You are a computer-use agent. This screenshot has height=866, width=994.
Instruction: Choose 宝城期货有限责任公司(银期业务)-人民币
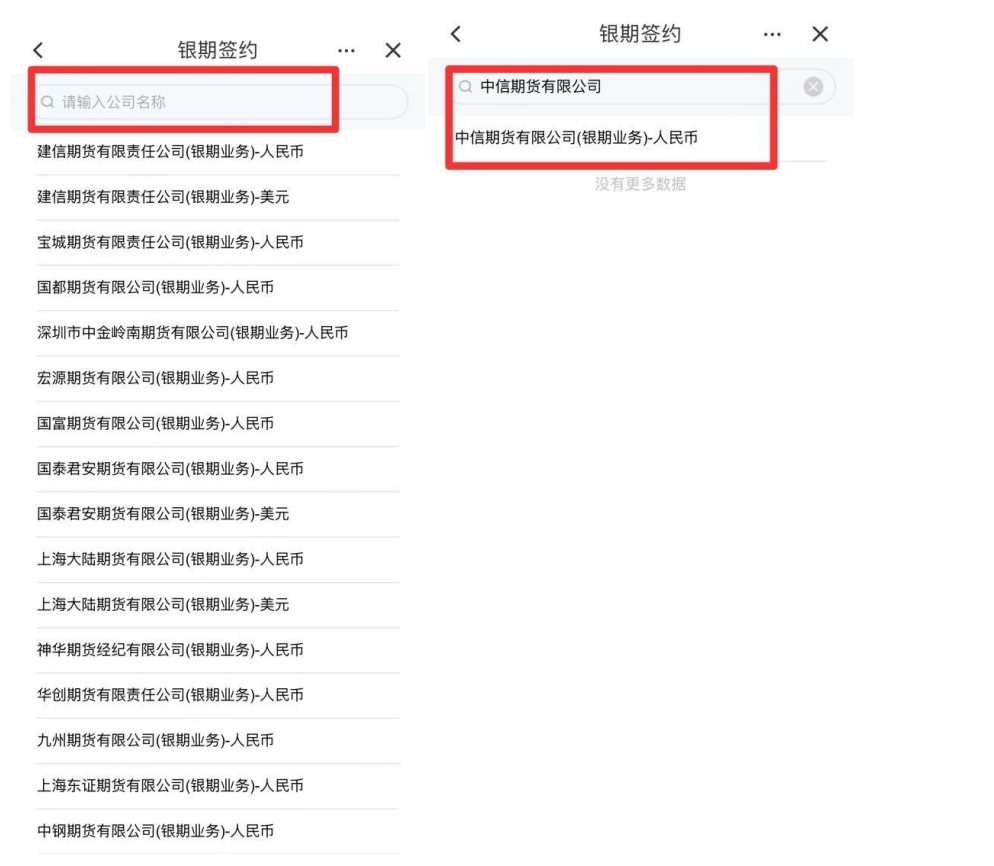[218, 242]
